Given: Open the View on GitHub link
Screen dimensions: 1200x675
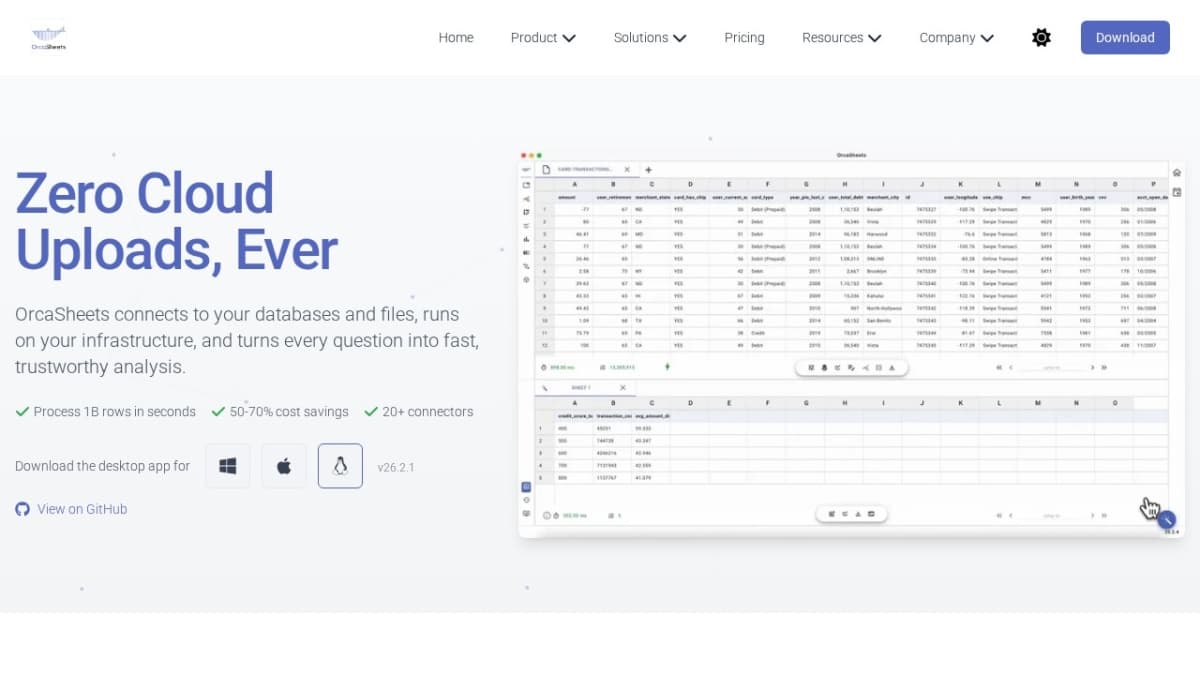Looking at the screenshot, I should [x=82, y=509].
